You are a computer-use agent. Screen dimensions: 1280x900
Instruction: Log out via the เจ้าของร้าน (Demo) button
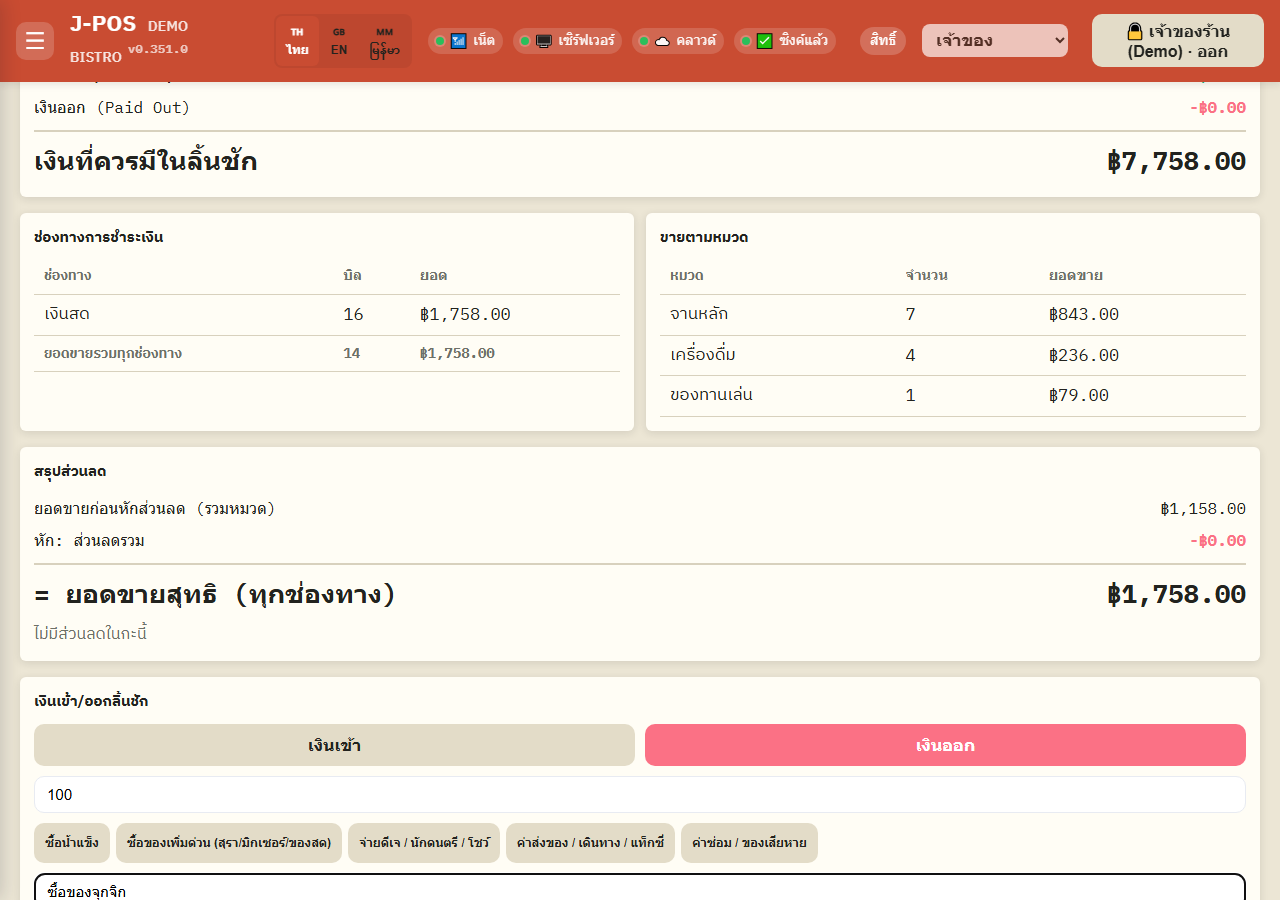(1178, 41)
